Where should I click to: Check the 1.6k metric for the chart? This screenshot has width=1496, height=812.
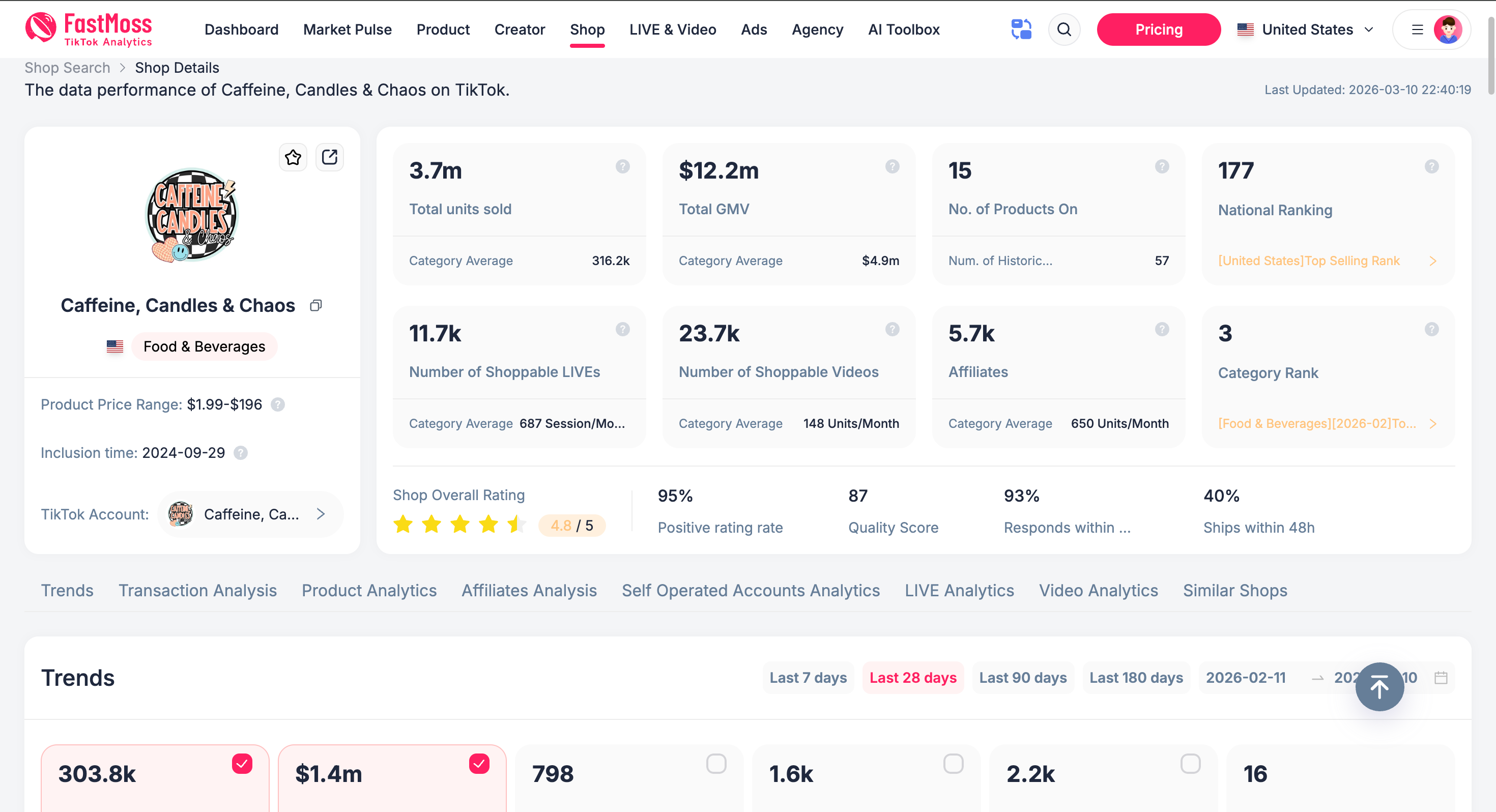(x=954, y=764)
